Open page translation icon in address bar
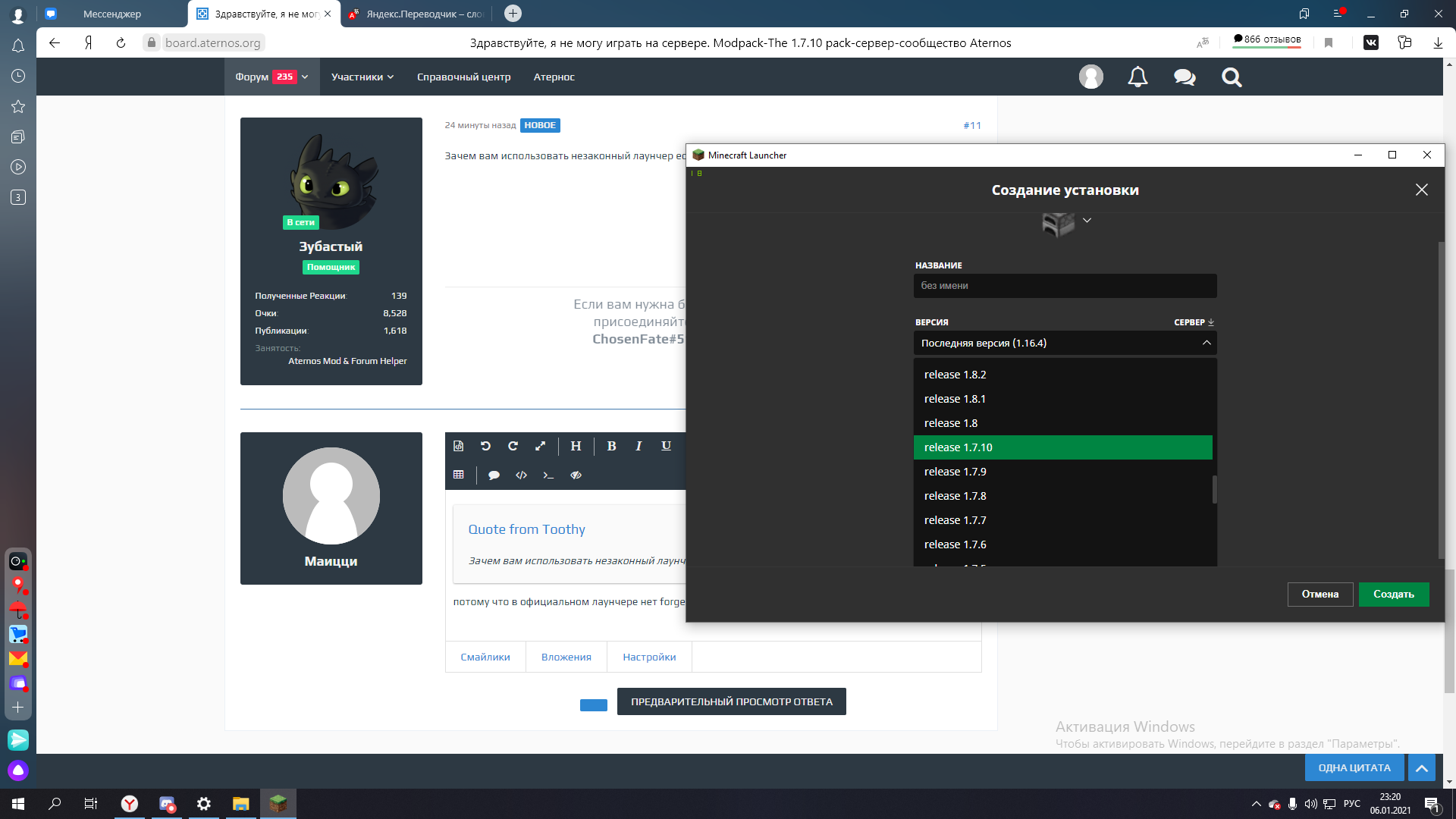Viewport: 1456px width, 819px height. [x=1203, y=42]
